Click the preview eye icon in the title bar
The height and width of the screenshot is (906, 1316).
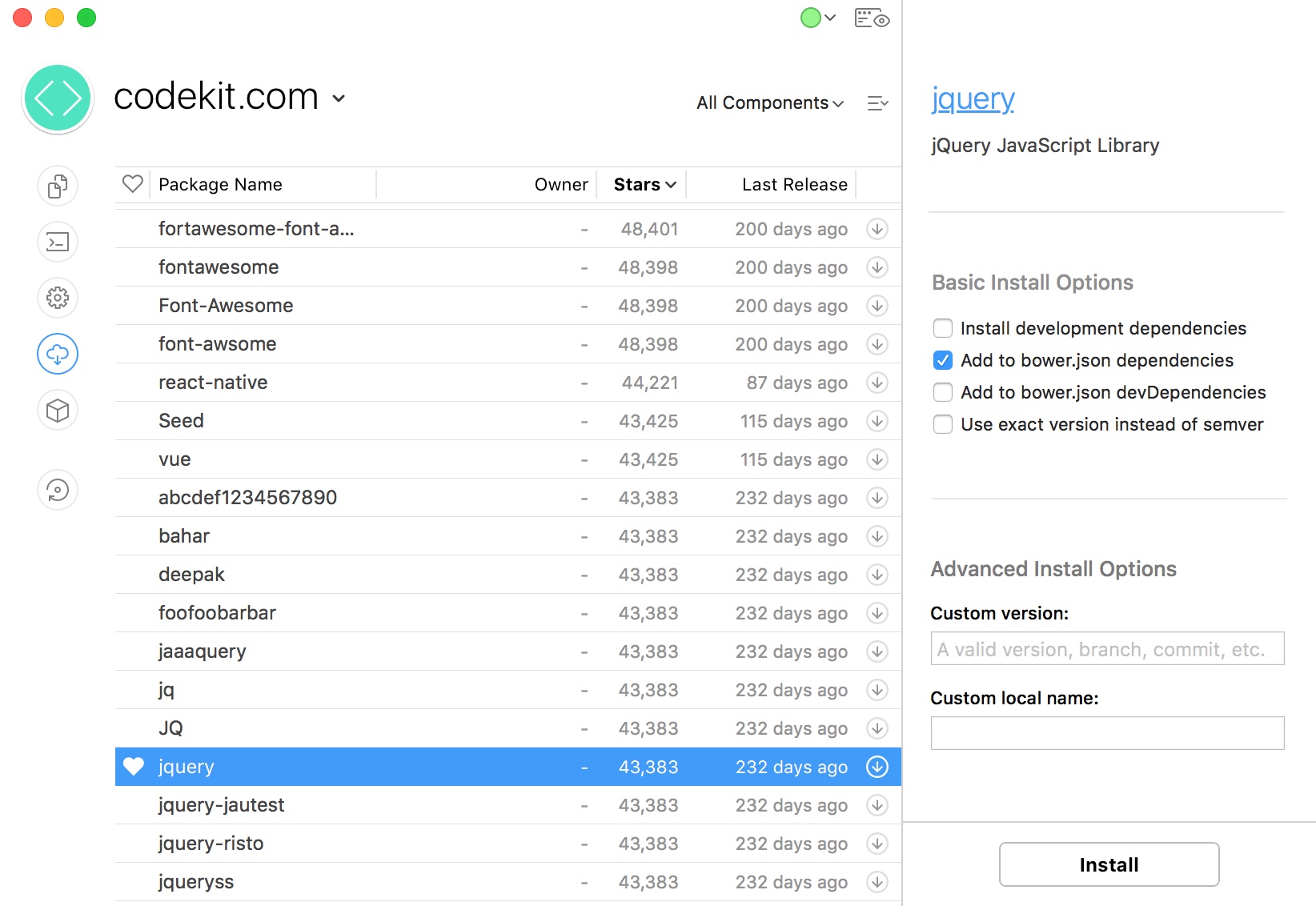coord(872,18)
